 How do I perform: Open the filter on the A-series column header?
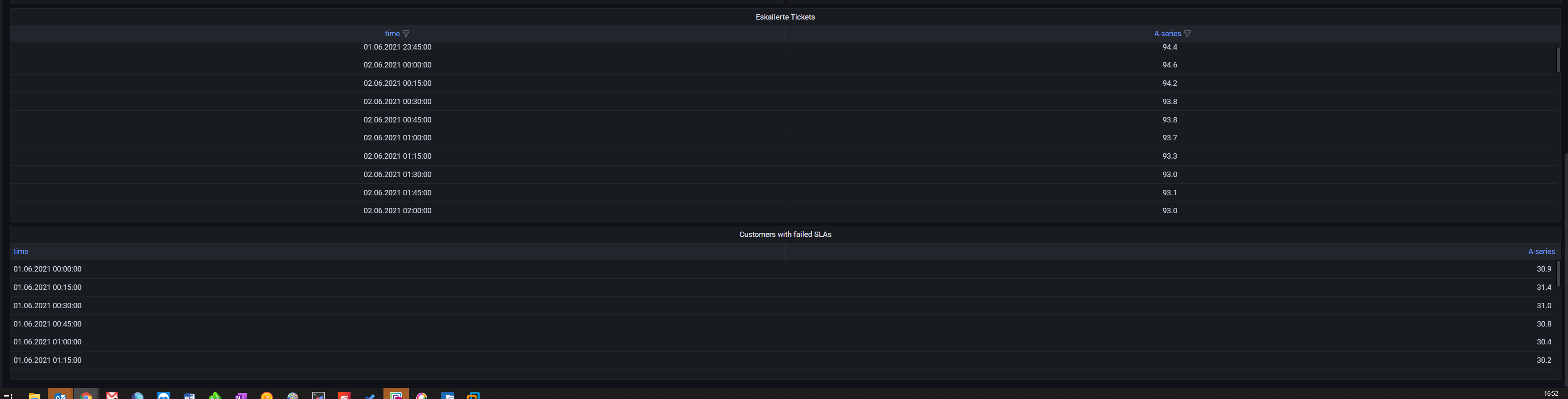(1187, 33)
